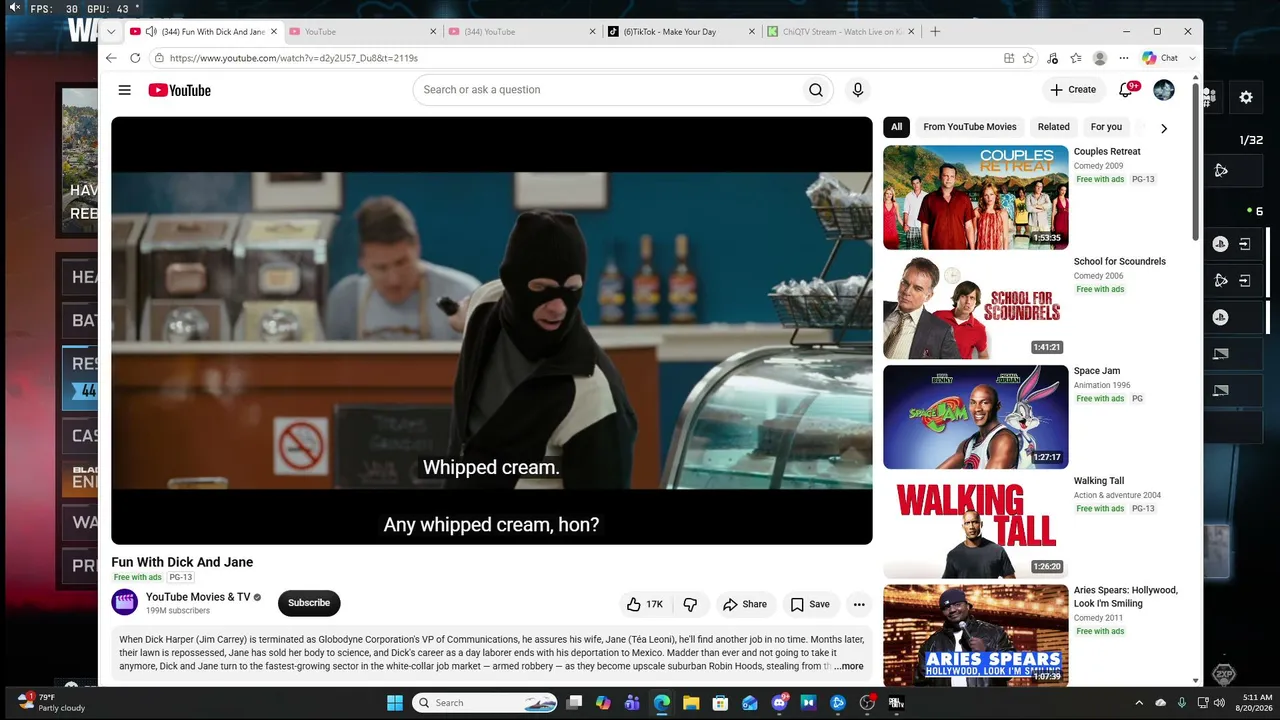Click the Windows taskbar search box
Image resolution: width=1280 pixels, height=720 pixels.
[485, 703]
